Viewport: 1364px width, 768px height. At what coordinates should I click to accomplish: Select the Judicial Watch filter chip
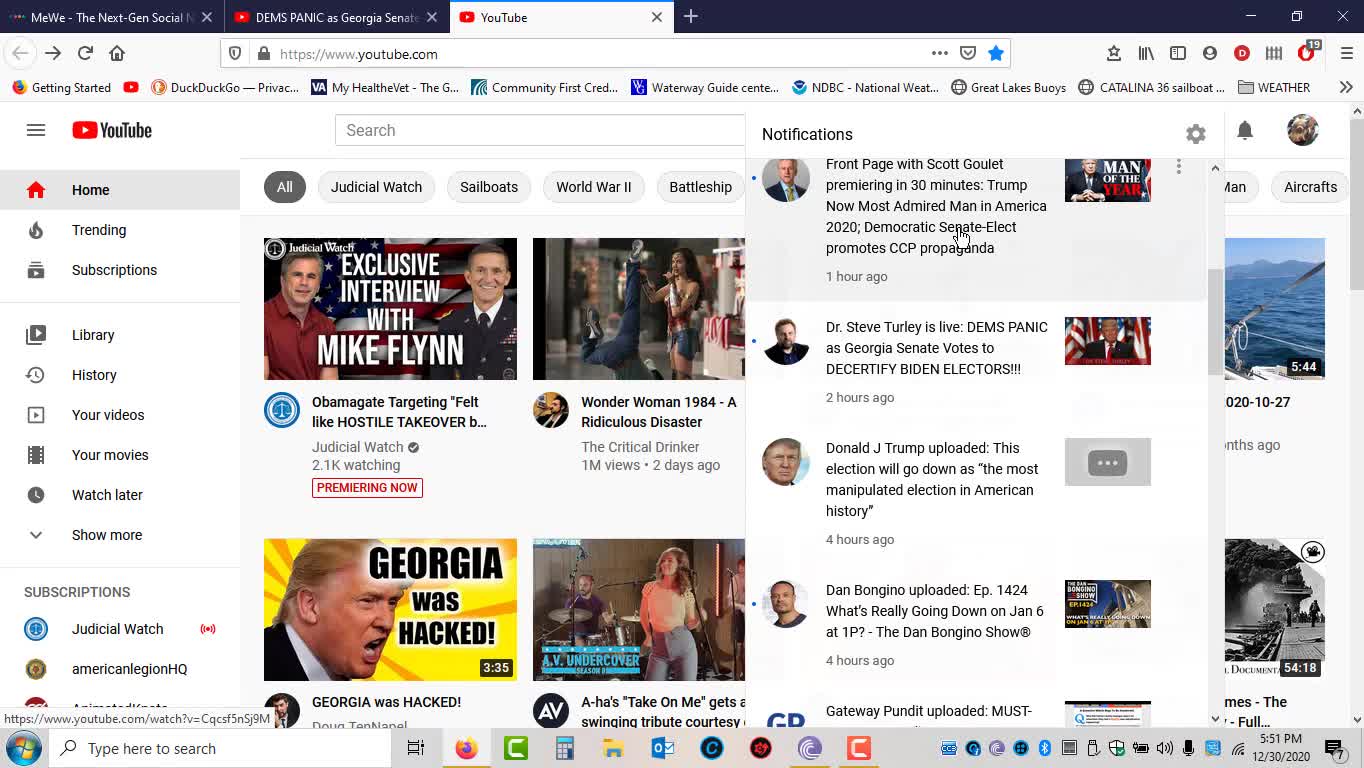point(376,187)
